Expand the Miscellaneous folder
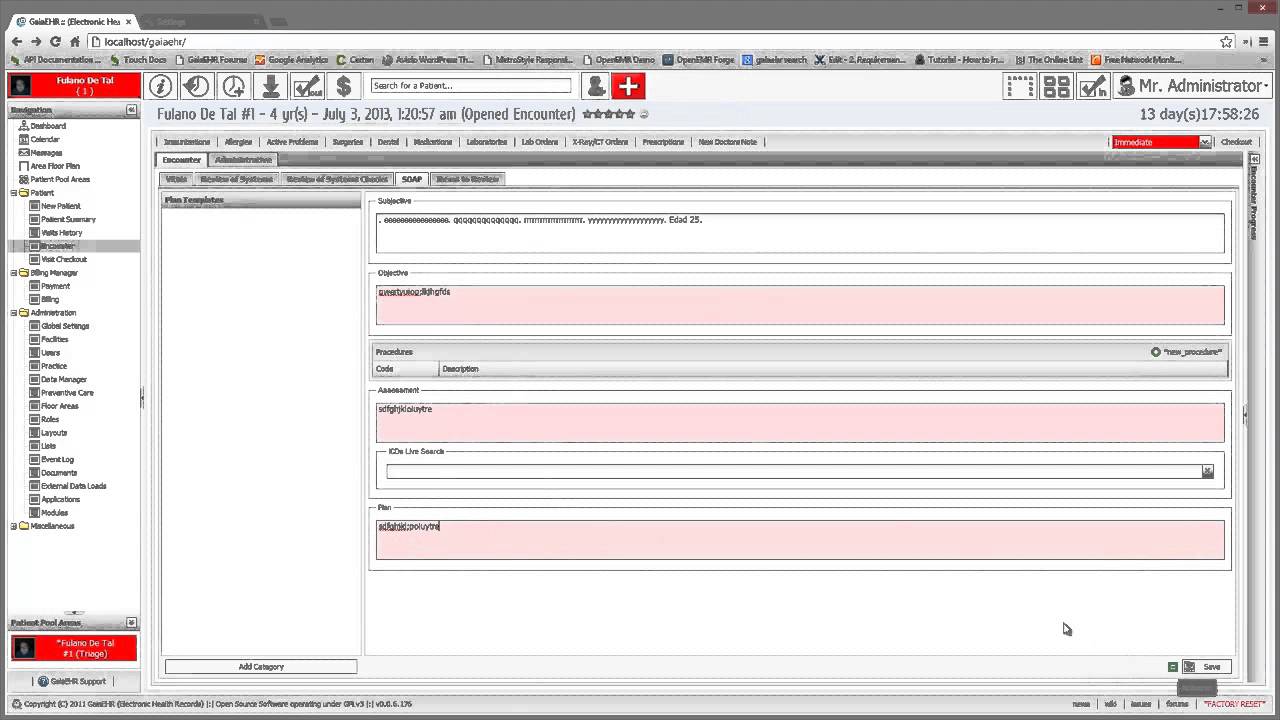The width and height of the screenshot is (1280, 720). [14, 526]
